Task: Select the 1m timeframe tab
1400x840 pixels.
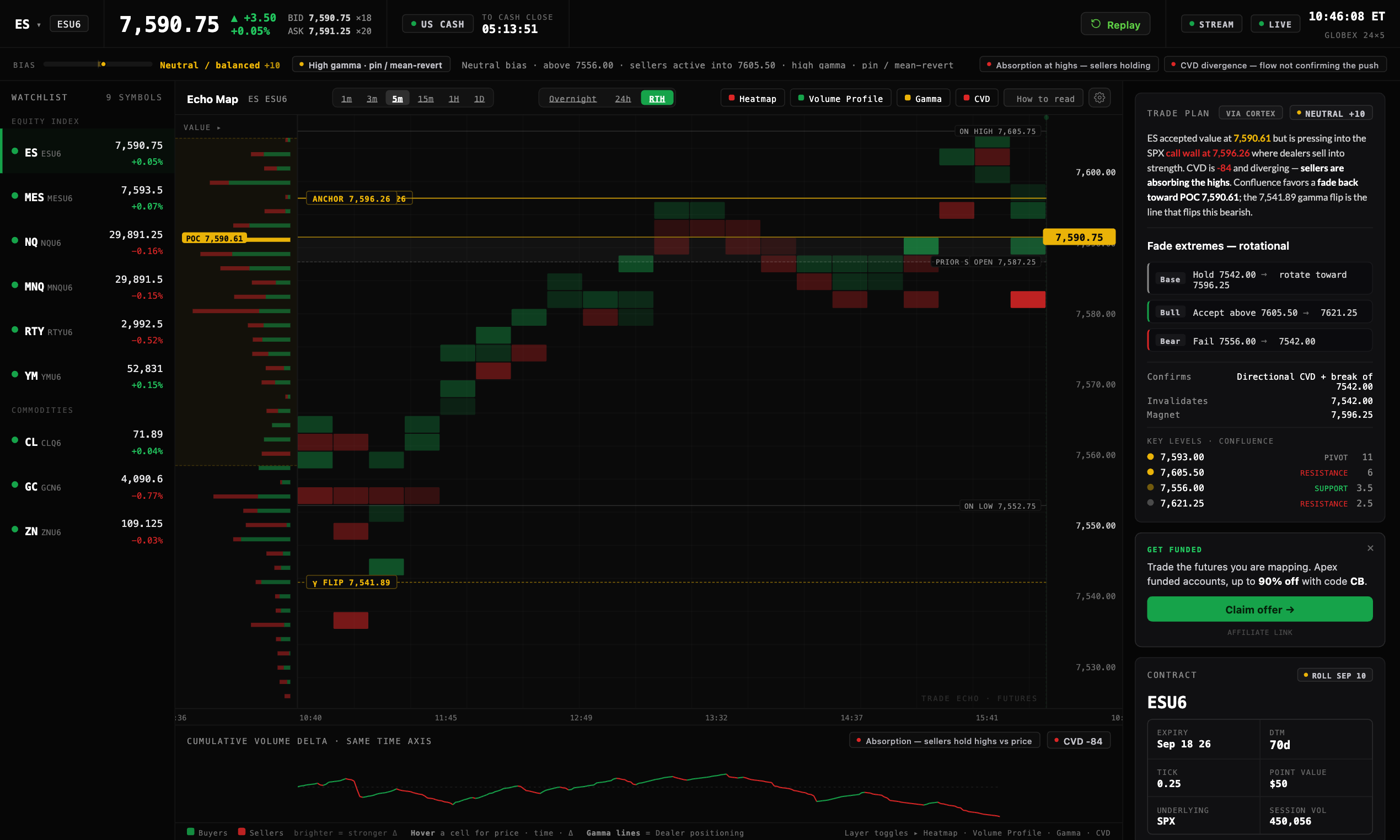Action: (x=346, y=99)
